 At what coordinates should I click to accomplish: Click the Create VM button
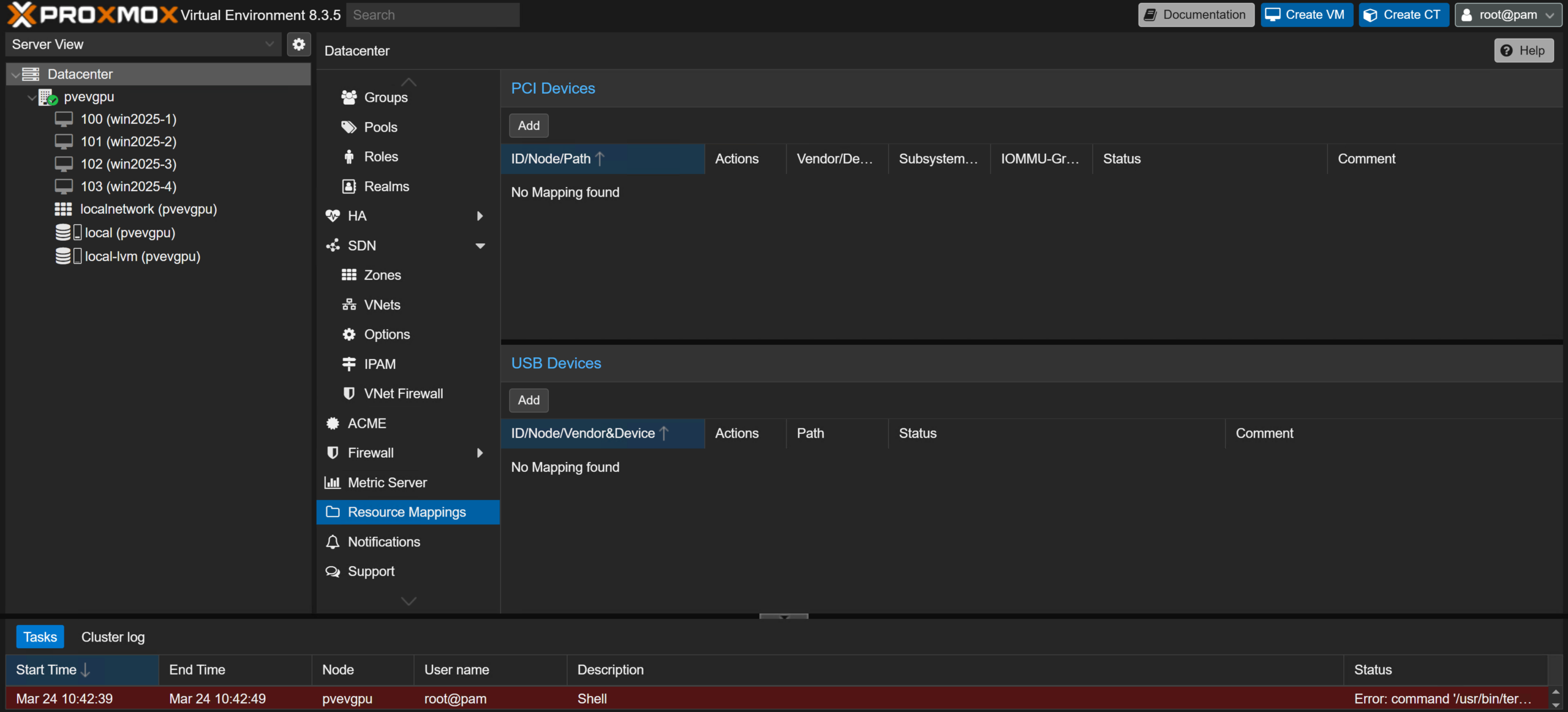(1306, 15)
